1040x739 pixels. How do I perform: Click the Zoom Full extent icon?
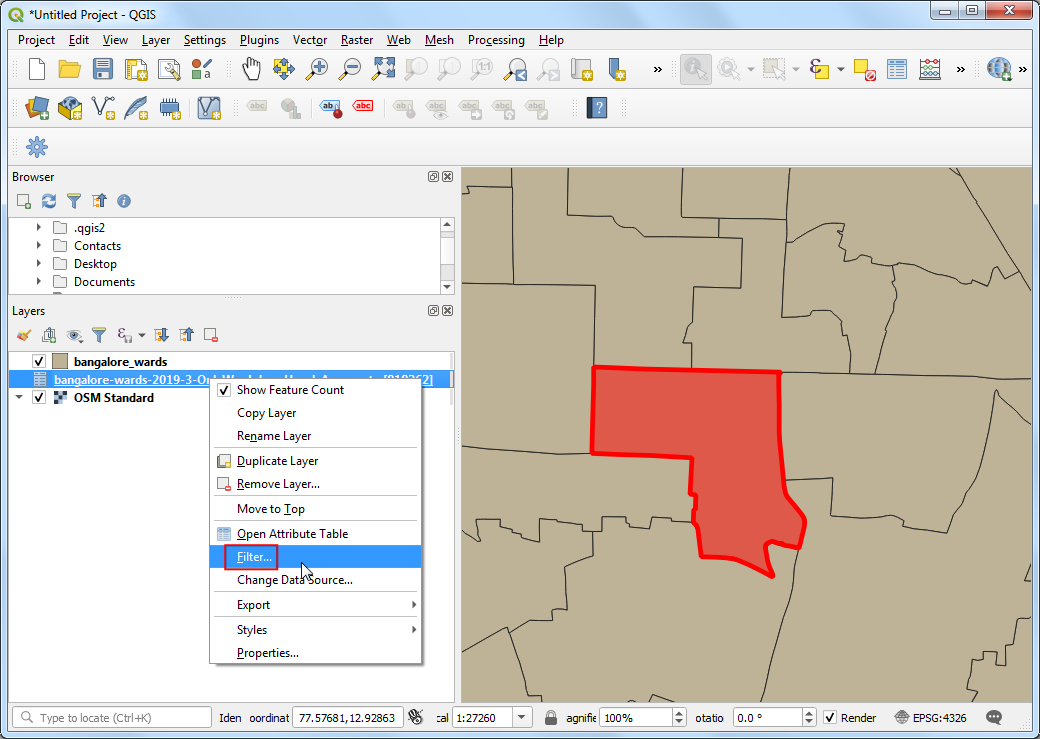383,69
